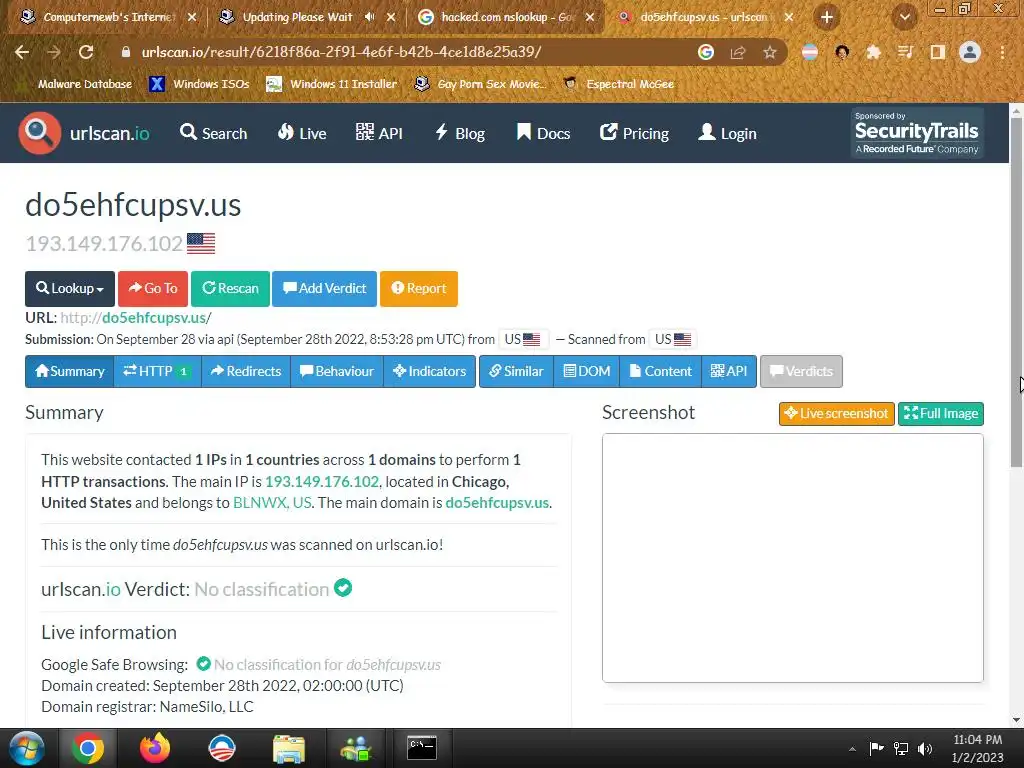Click the urlscan.io magnifier logo
This screenshot has height=768, width=1024.
39,133
